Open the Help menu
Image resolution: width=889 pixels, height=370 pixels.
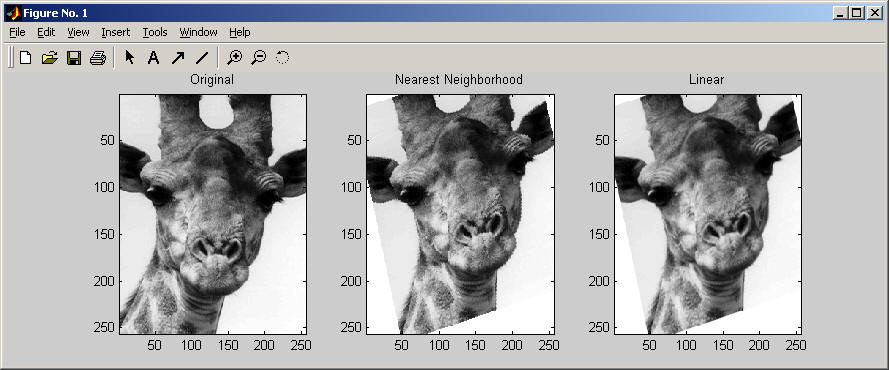240,32
